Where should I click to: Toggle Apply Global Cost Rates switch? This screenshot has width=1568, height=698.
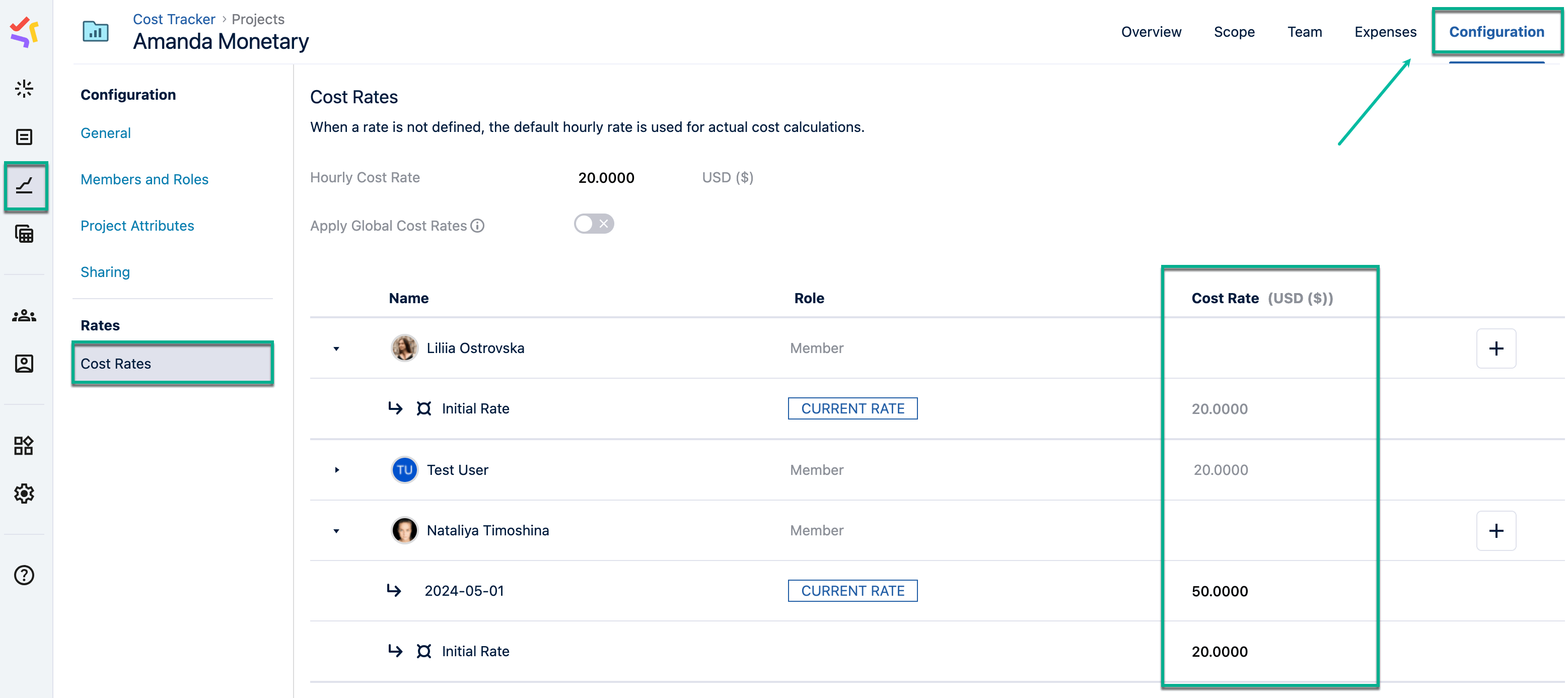click(594, 224)
